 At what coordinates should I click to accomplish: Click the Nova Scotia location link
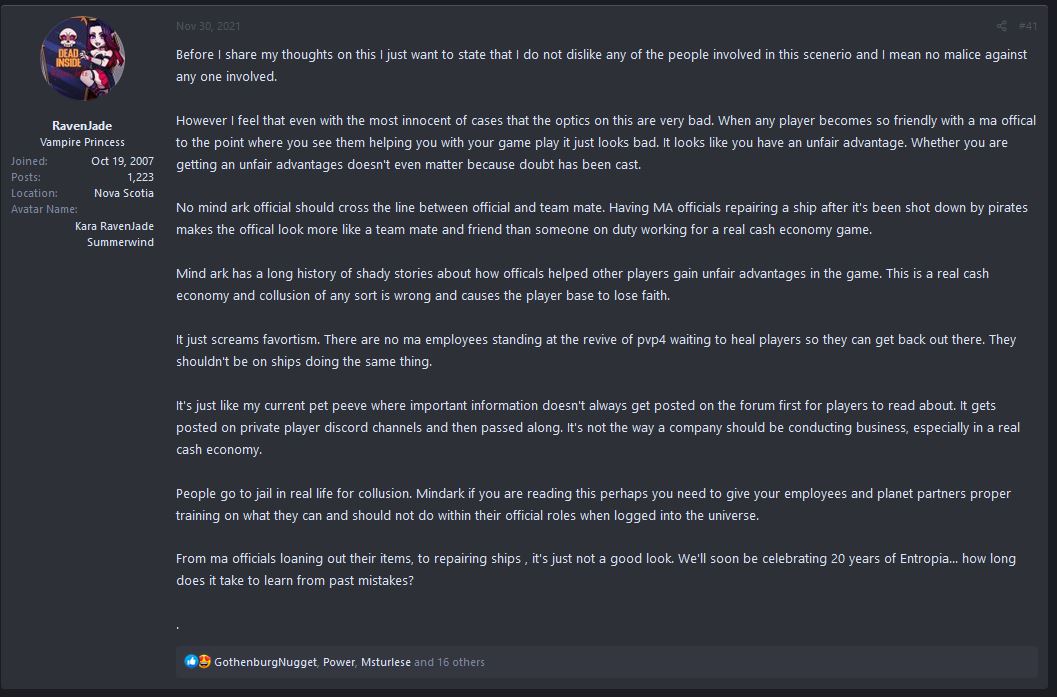[x=124, y=193]
